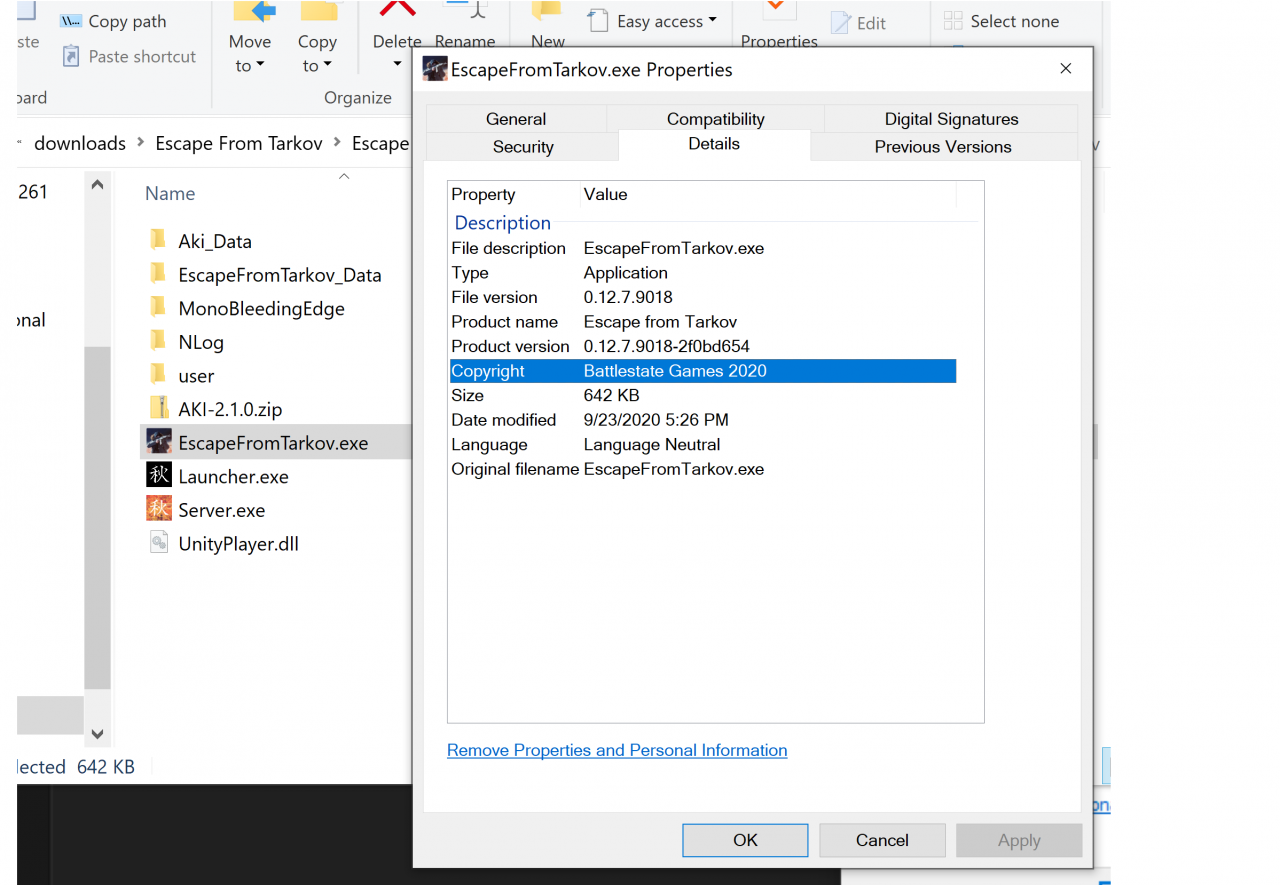Click the MonoBleedingEdge folder name
Screen dimensions: 1280x885
coord(261,309)
